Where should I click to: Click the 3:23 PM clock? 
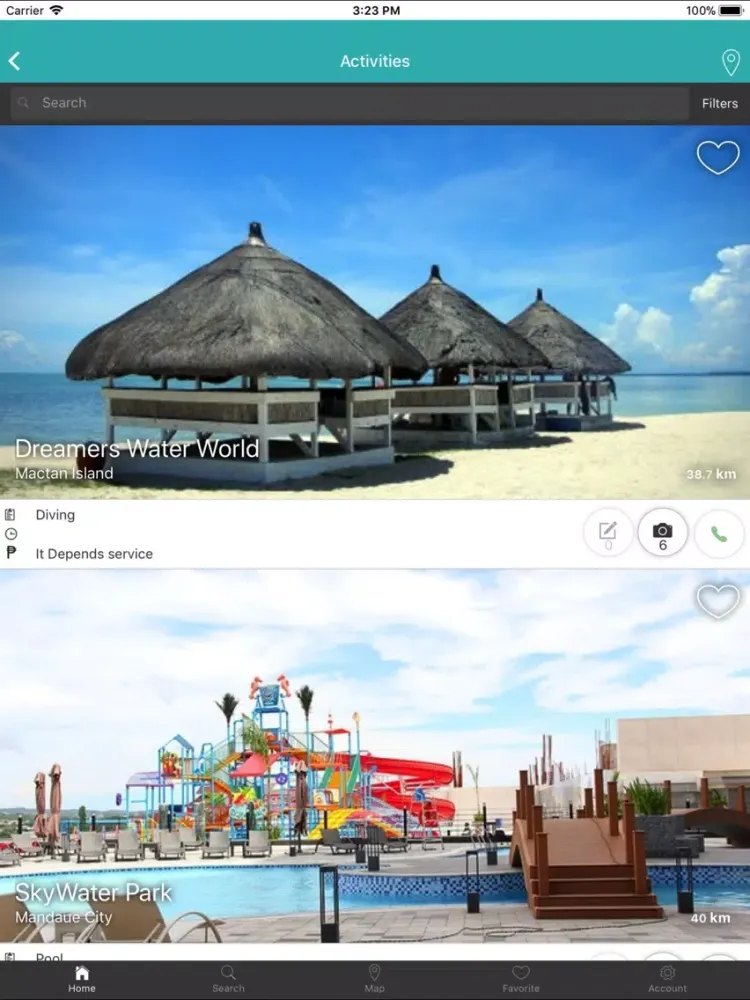[x=376, y=10]
